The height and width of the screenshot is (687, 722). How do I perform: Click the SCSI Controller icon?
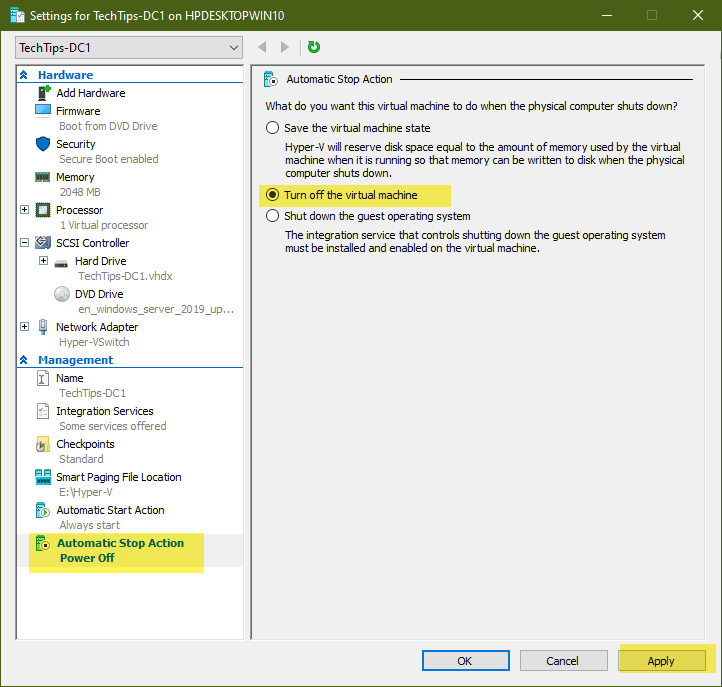tap(43, 243)
